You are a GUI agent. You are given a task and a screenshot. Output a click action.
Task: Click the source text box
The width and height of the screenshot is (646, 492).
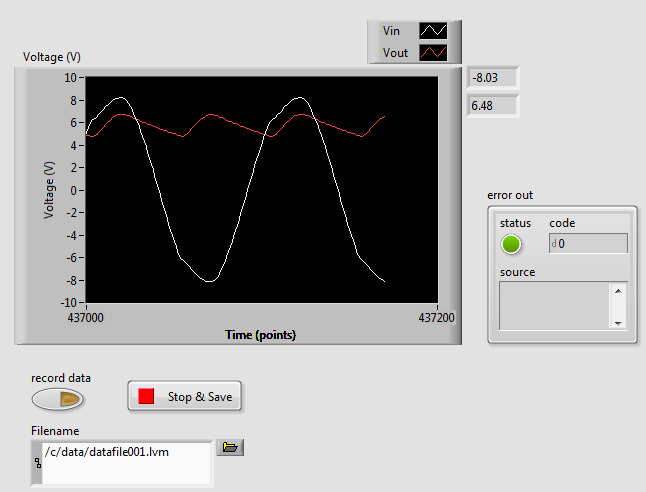point(554,305)
